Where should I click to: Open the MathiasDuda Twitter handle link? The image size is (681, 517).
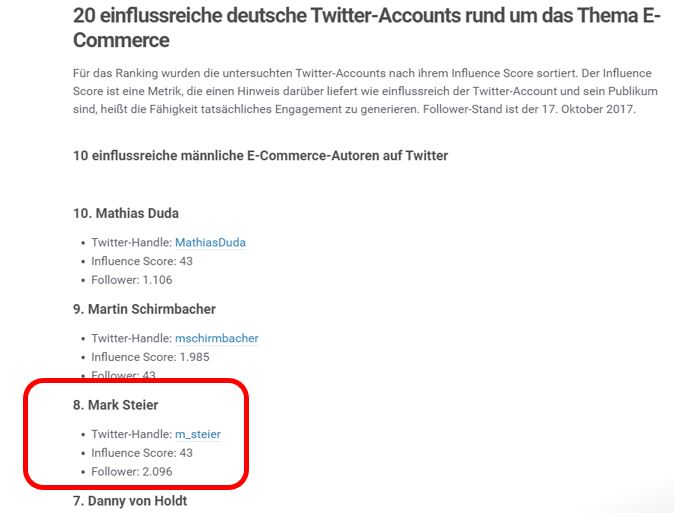(210, 242)
